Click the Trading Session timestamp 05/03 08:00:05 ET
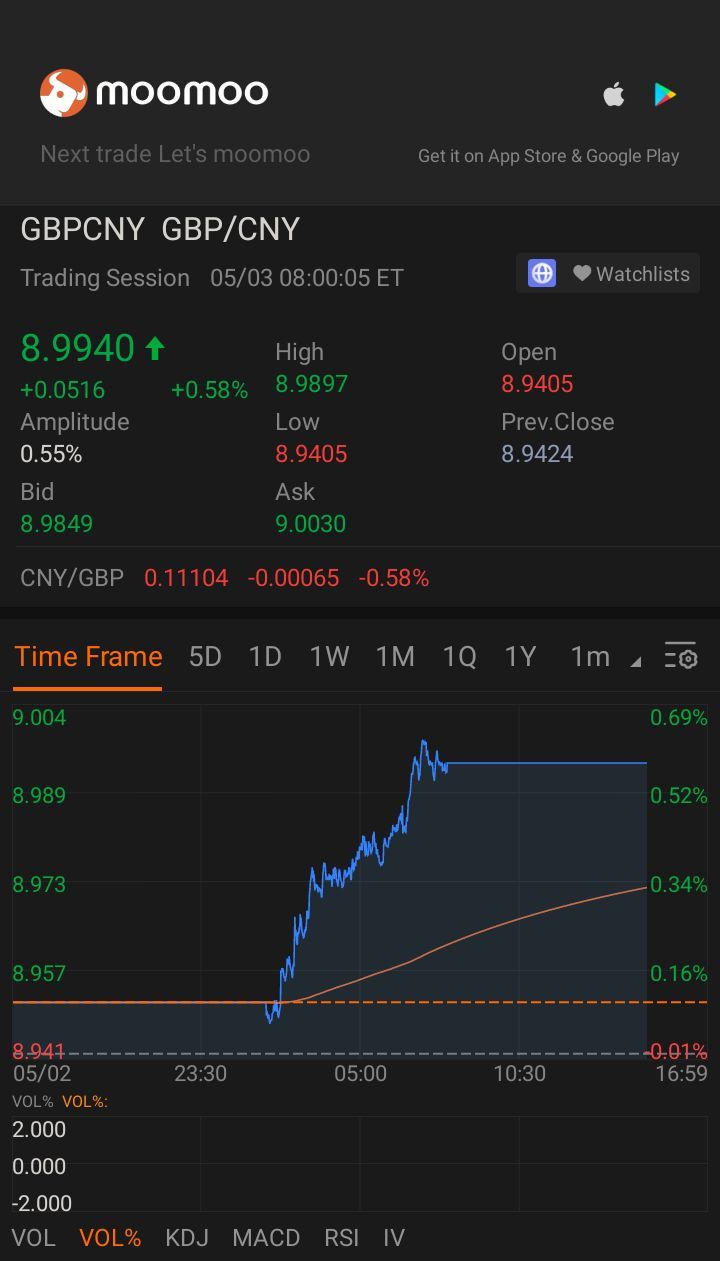This screenshot has width=720, height=1261. pyautogui.click(x=307, y=278)
